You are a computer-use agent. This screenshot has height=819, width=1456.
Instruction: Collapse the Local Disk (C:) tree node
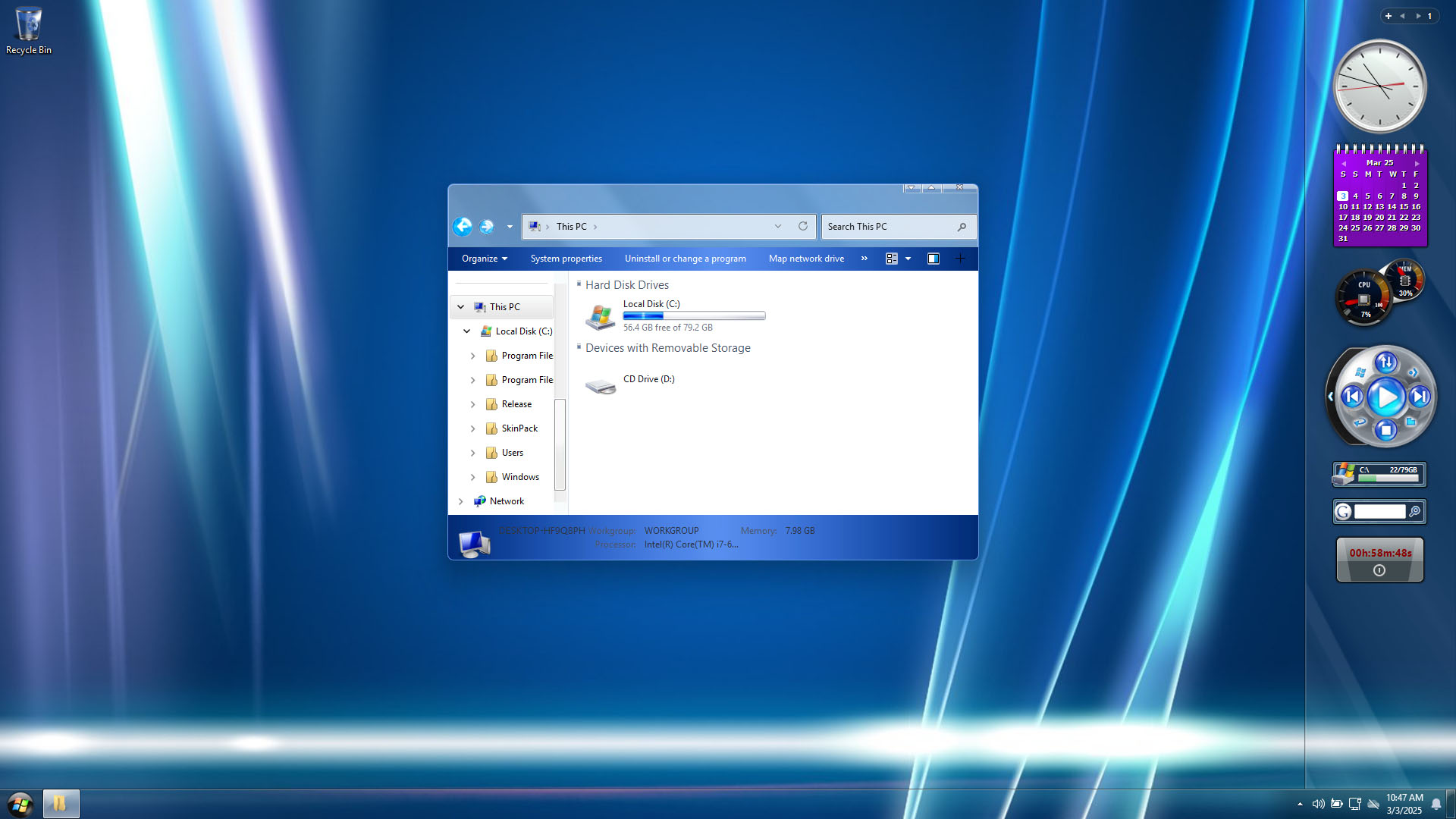(467, 331)
